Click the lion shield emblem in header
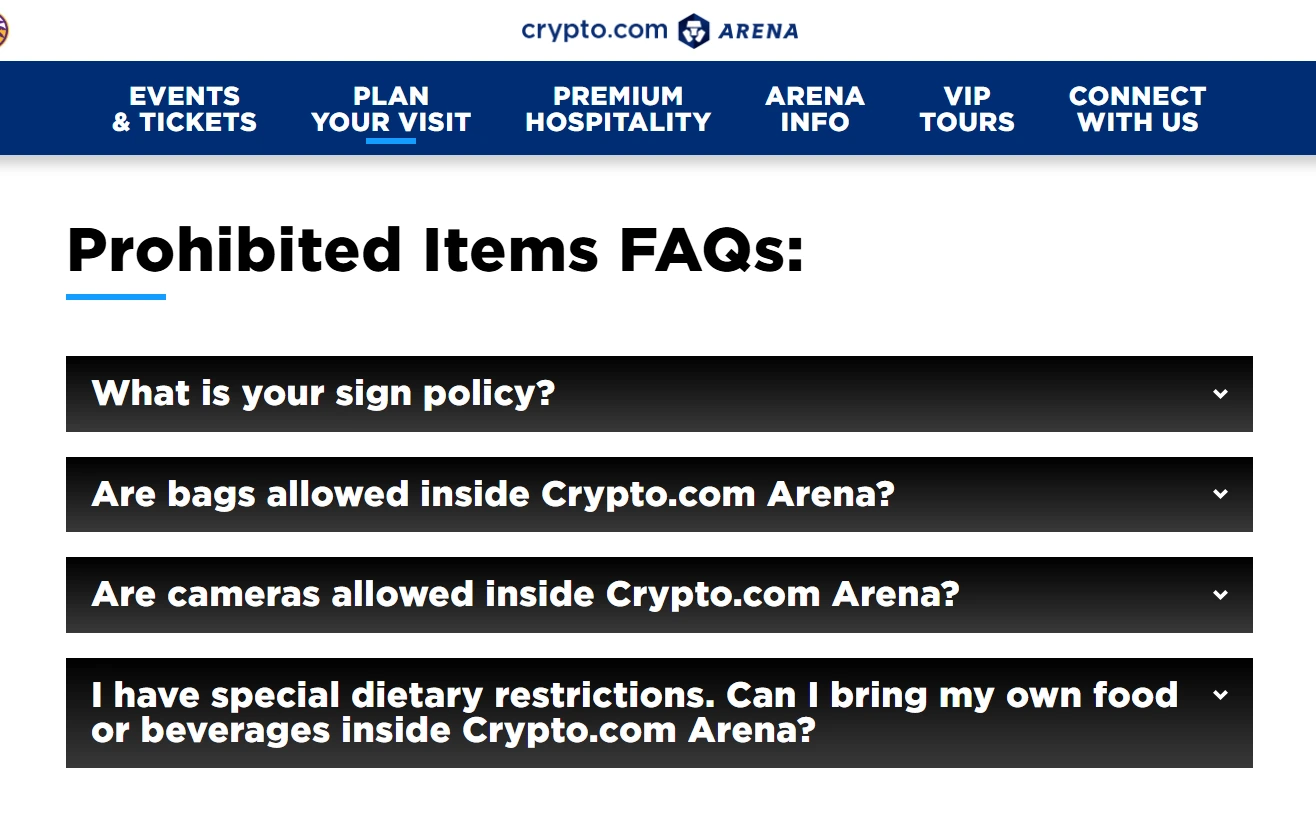 pyautogui.click(x=694, y=30)
